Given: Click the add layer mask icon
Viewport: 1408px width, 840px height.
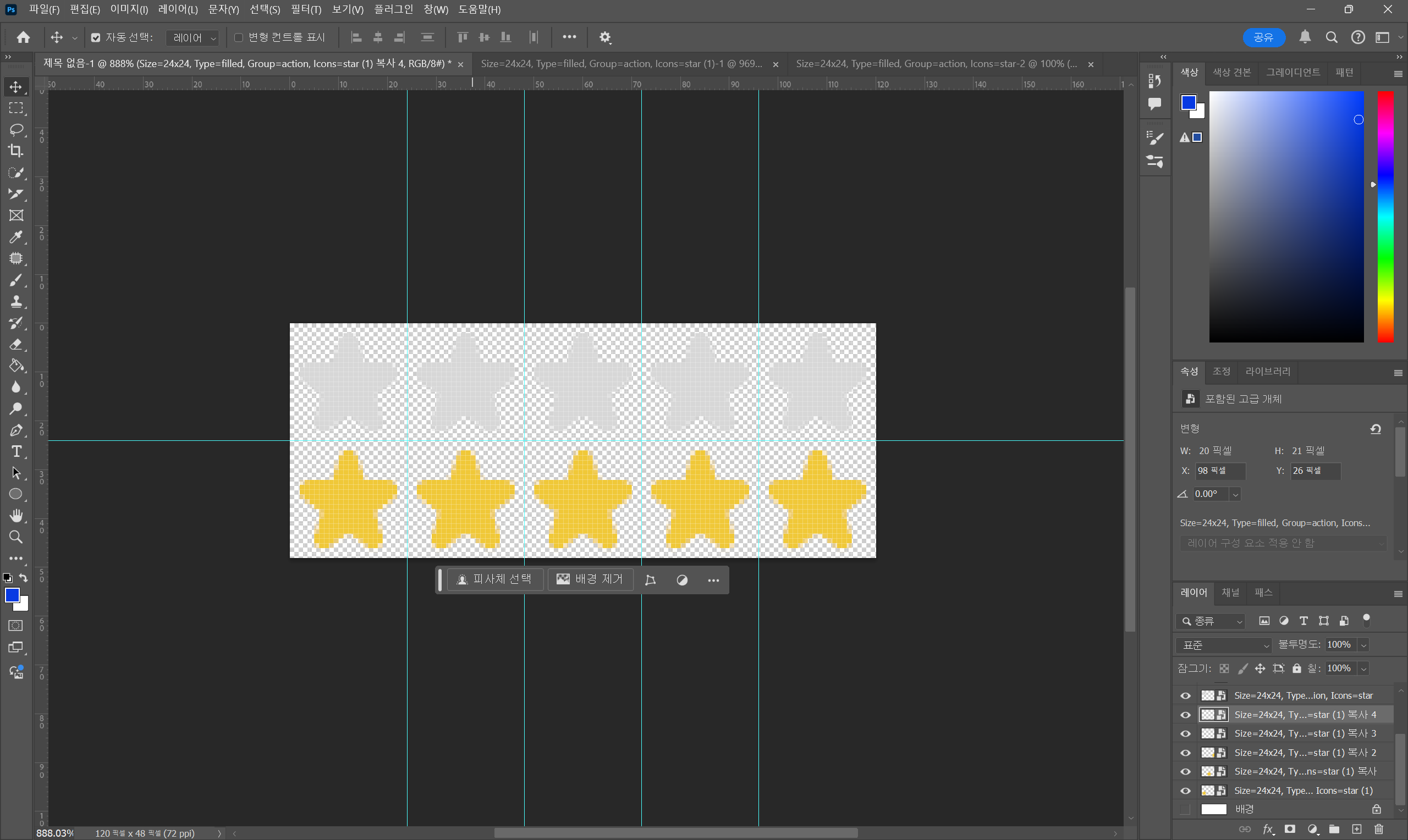Looking at the screenshot, I should coord(1290,829).
